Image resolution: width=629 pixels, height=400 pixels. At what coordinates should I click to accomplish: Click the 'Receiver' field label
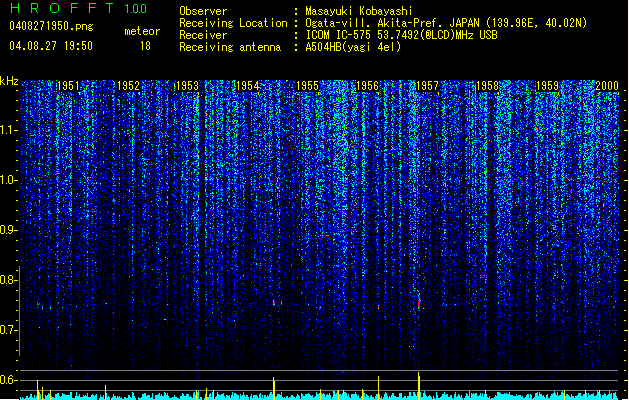[203, 35]
